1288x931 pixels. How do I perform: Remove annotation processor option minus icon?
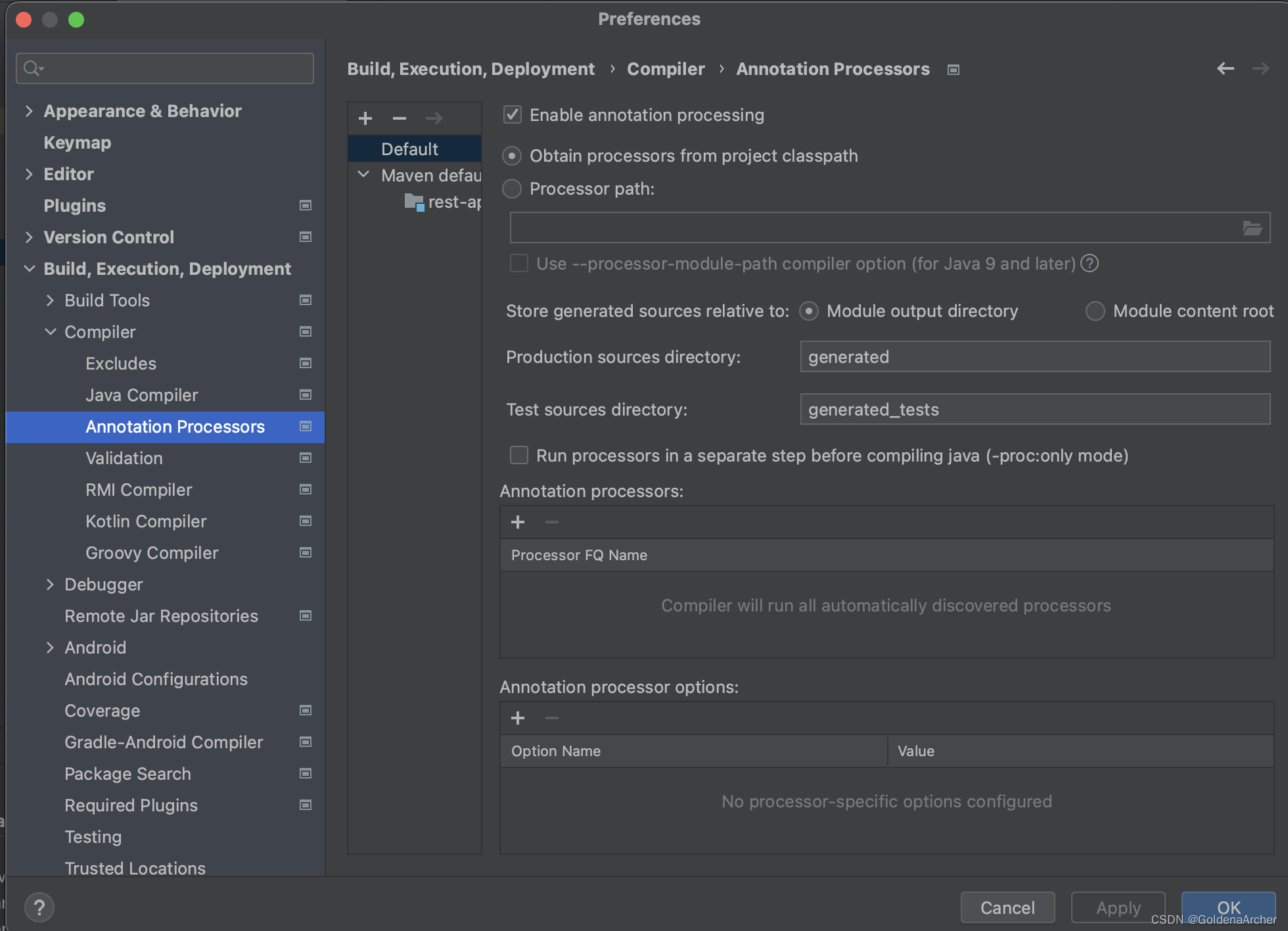pos(552,718)
